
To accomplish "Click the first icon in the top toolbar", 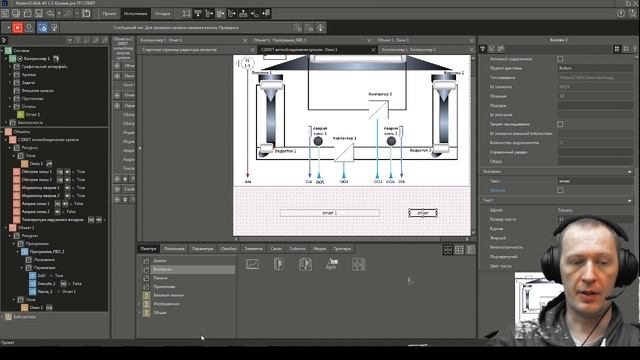I will pos(4,13).
